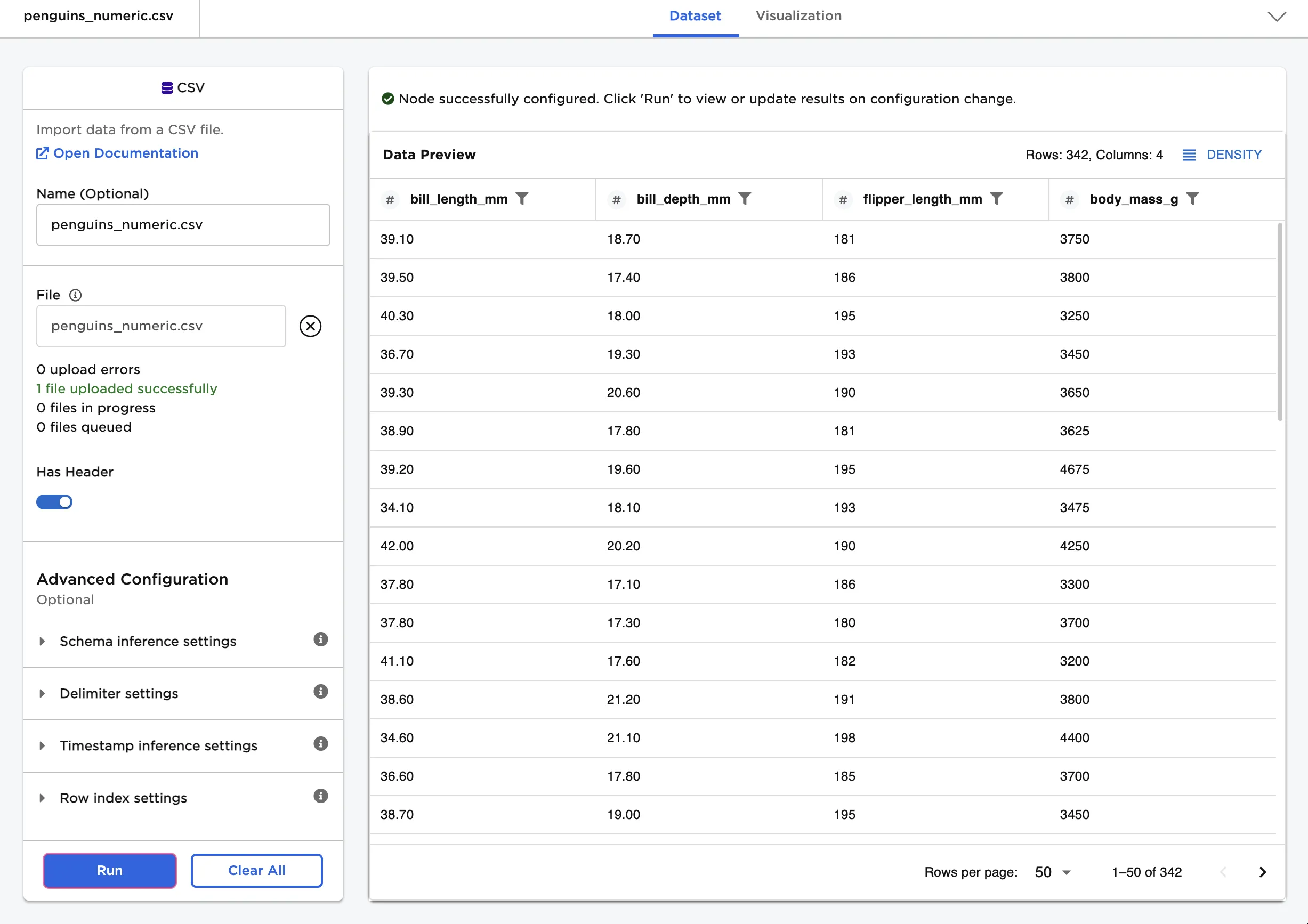This screenshot has height=924, width=1308.
Task: Show info for Schema inference settings
Action: click(321, 640)
